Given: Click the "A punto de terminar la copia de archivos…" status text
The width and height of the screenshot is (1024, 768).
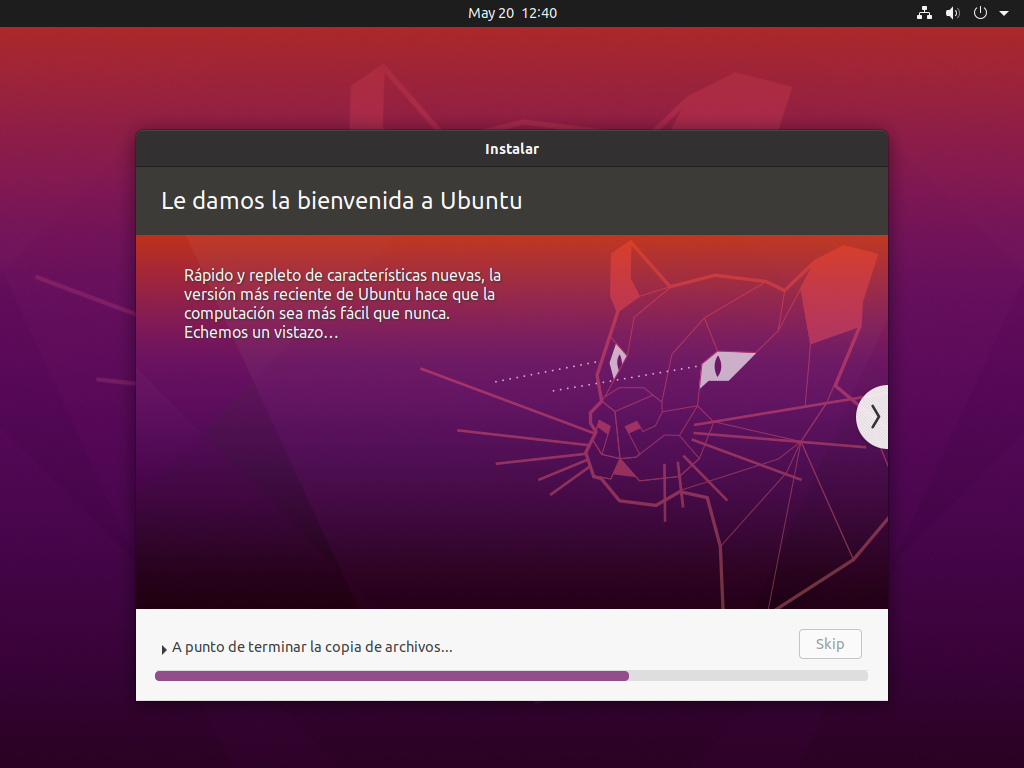Looking at the screenshot, I should click(312, 647).
